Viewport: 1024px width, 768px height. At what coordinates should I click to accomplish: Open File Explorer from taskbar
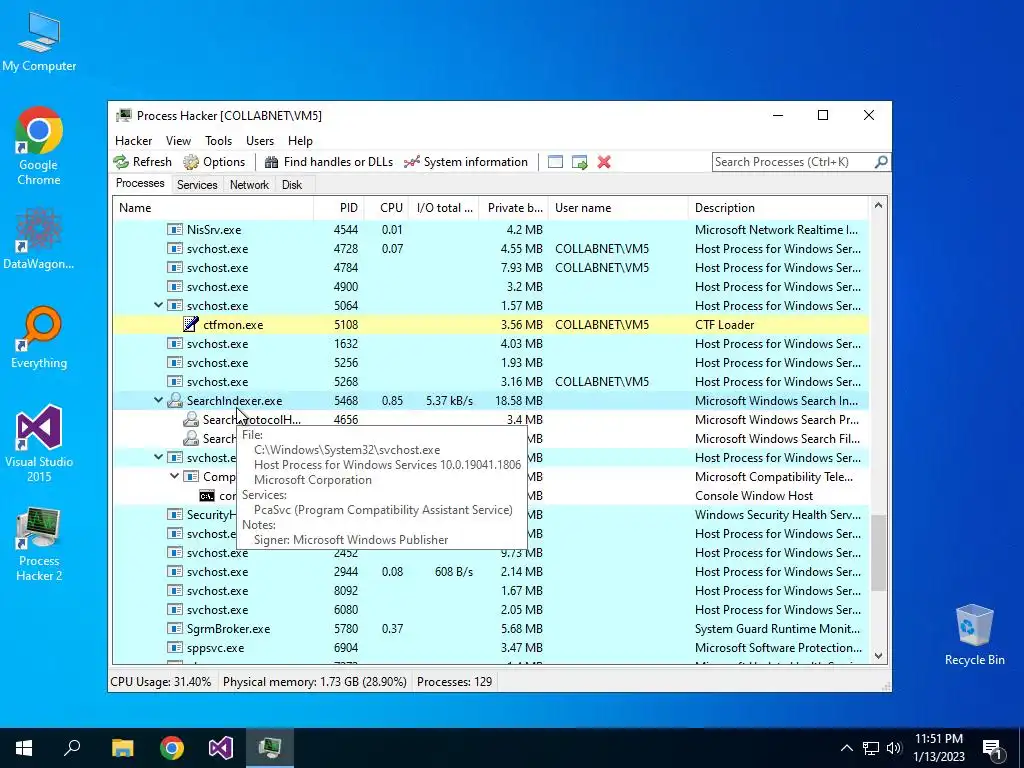point(122,748)
